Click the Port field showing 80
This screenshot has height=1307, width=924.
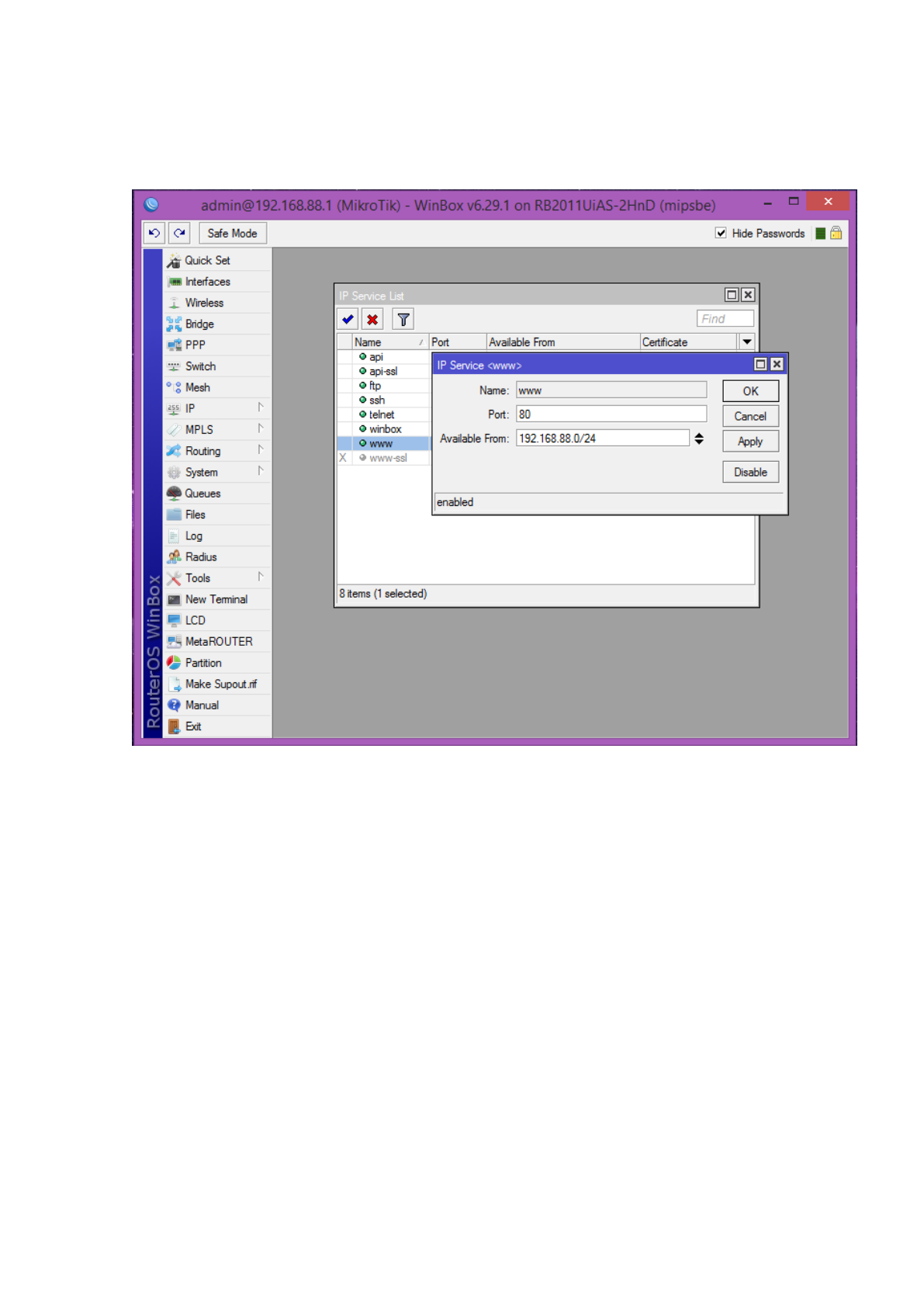coord(611,414)
